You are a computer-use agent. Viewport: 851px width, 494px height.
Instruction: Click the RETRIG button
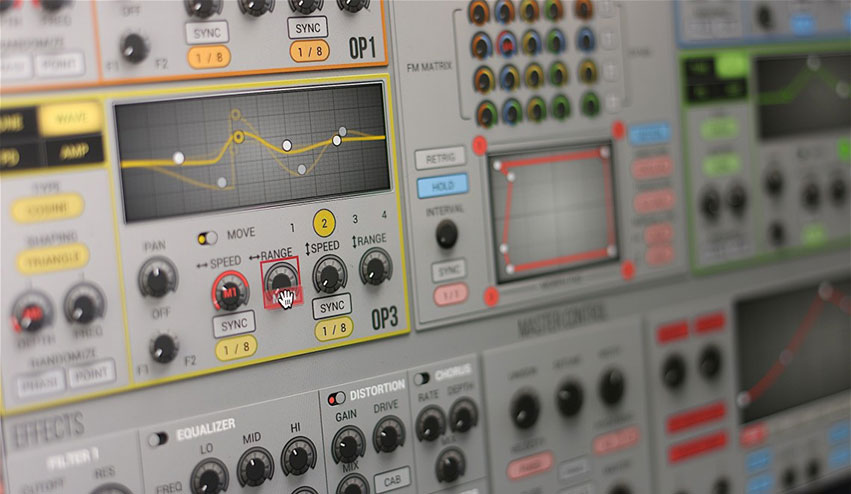pos(440,158)
